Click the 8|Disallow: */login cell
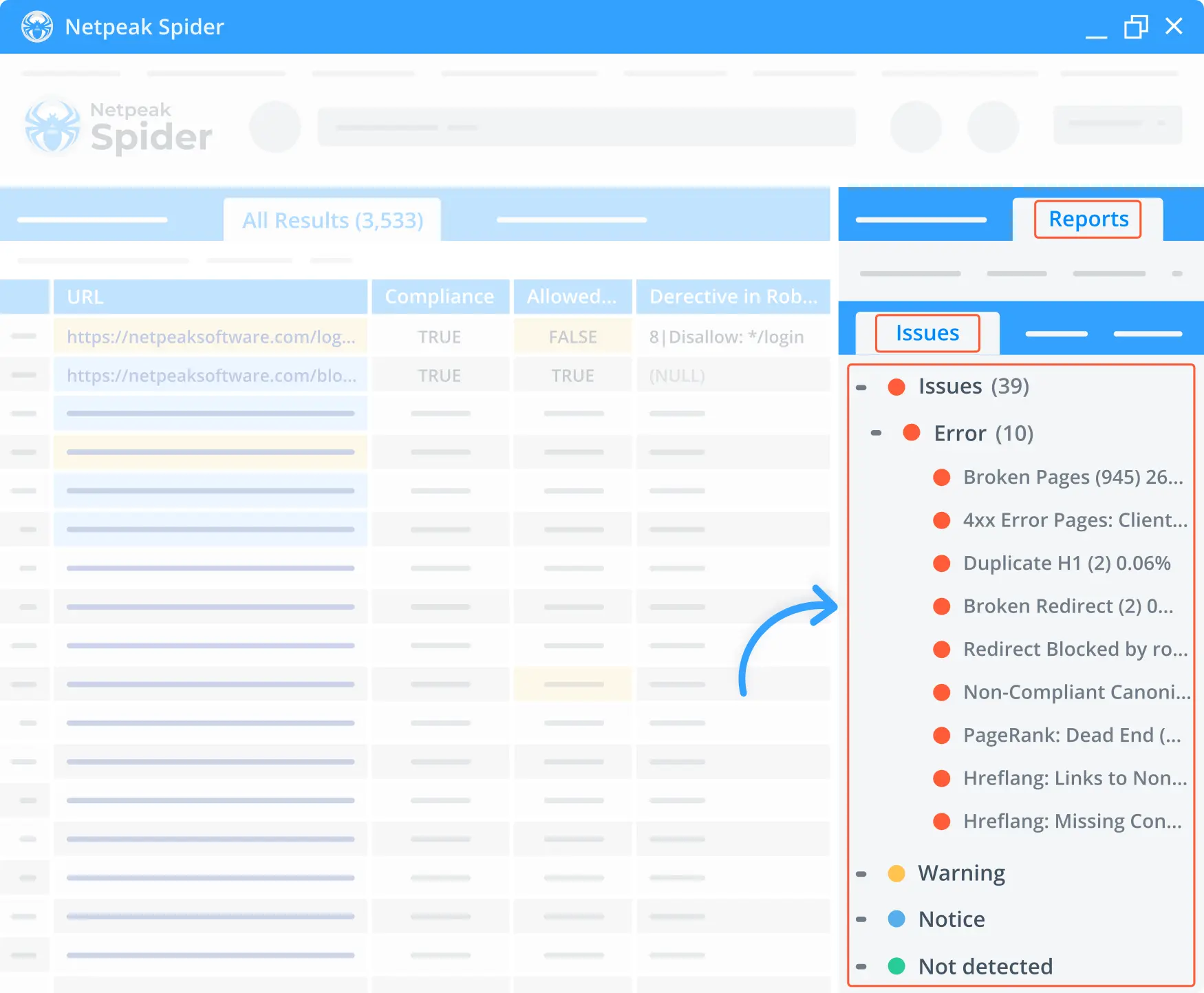The height and width of the screenshot is (993, 1204). click(733, 337)
